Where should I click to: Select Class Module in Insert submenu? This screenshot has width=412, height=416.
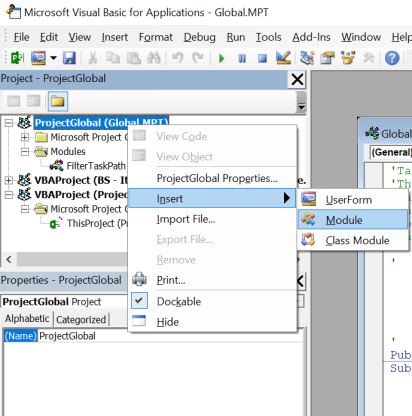(353, 240)
